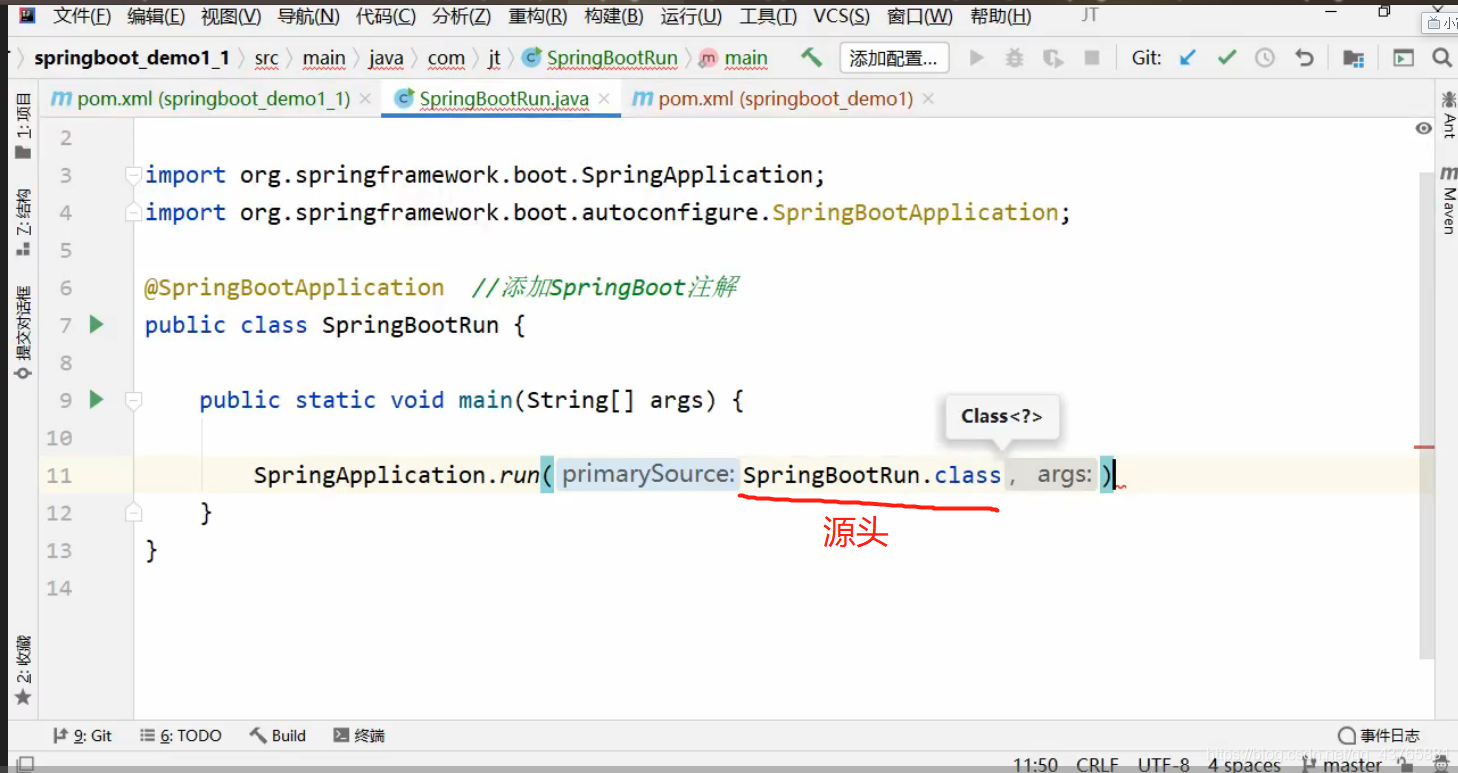This screenshot has width=1458, height=773.
Task: Click the fold end marker on line 12
Action: [x=133, y=512]
